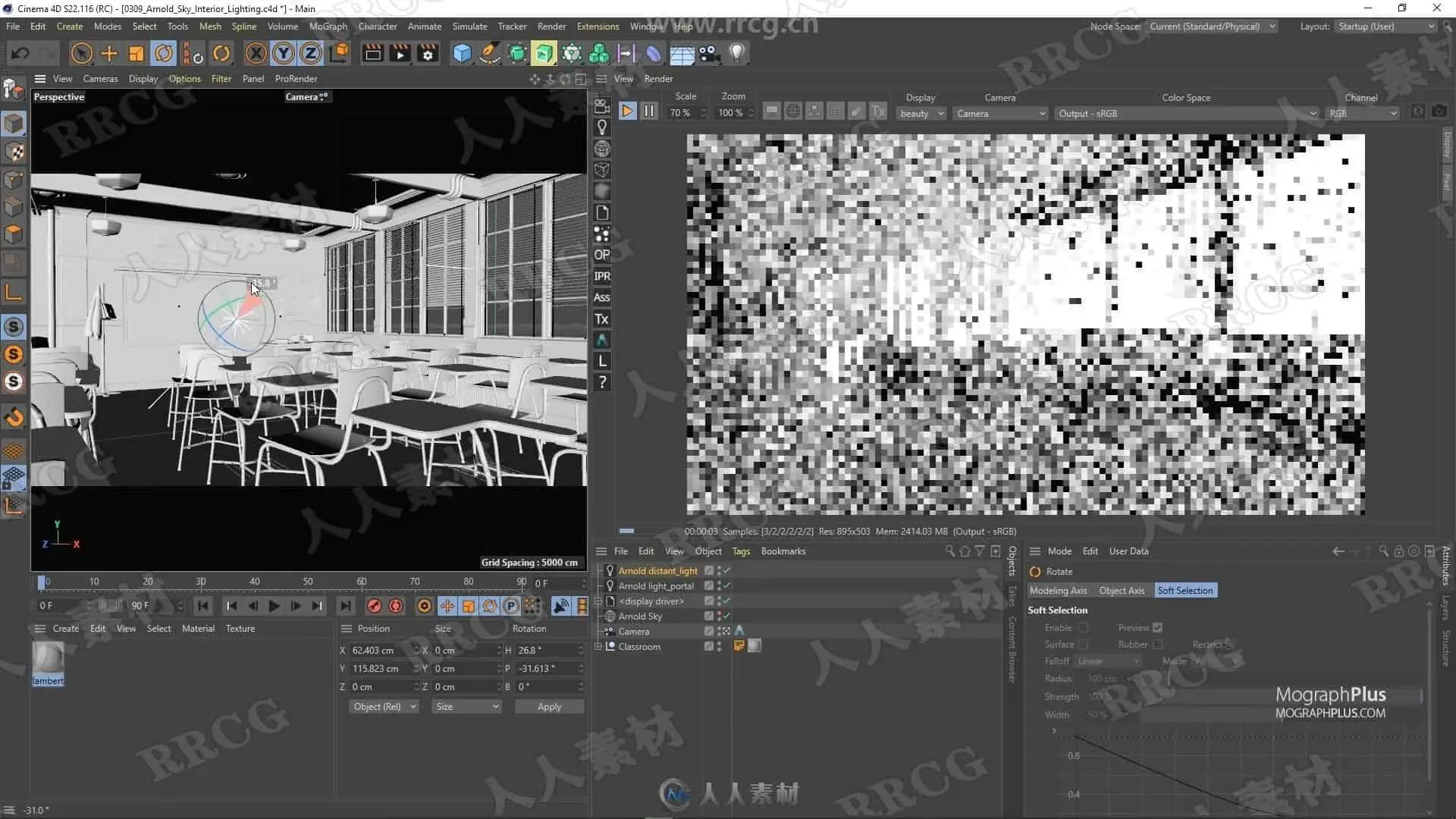
Task: Select the lambert material thumbnail
Action: 48,658
